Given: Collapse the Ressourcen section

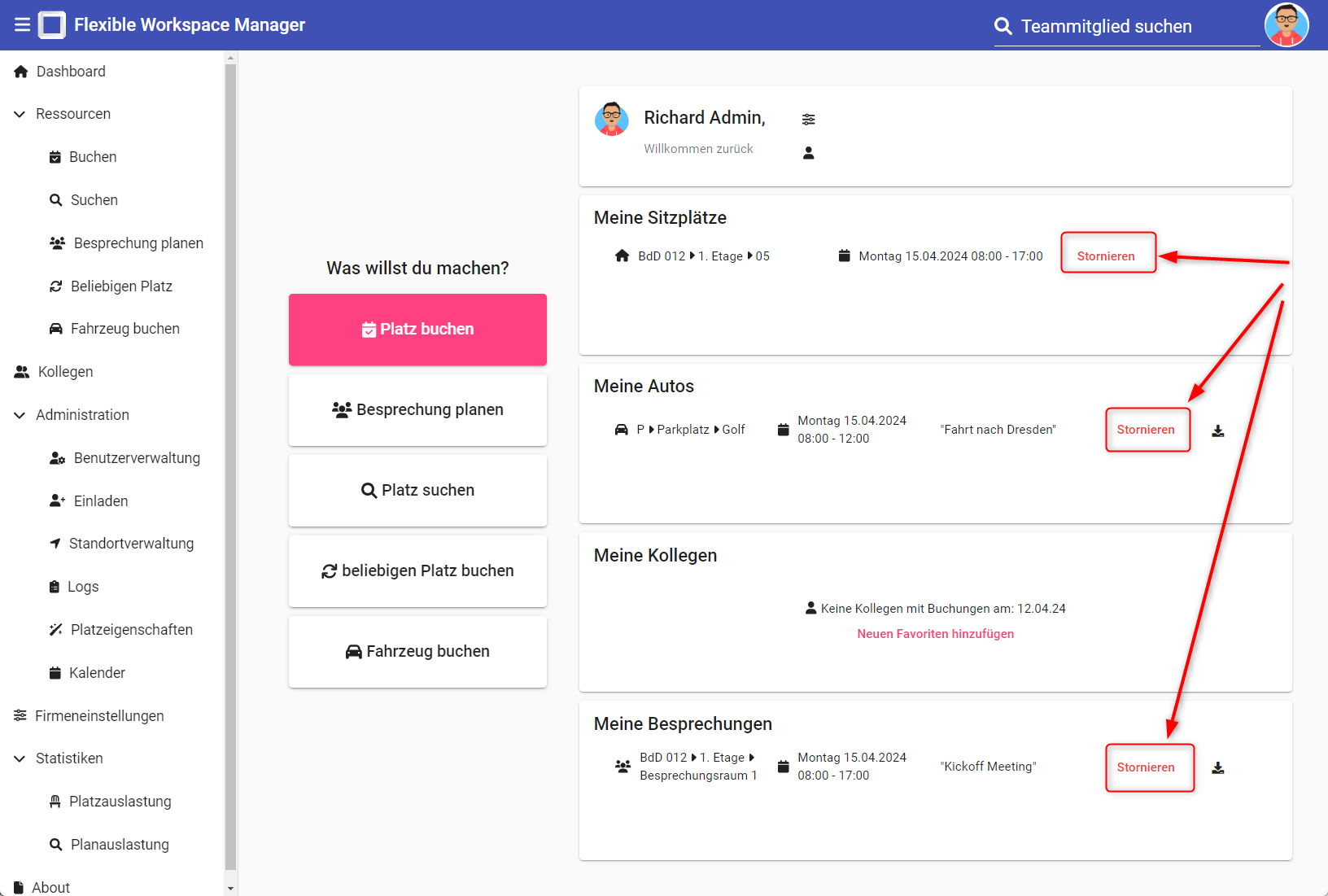Looking at the screenshot, I should (20, 115).
